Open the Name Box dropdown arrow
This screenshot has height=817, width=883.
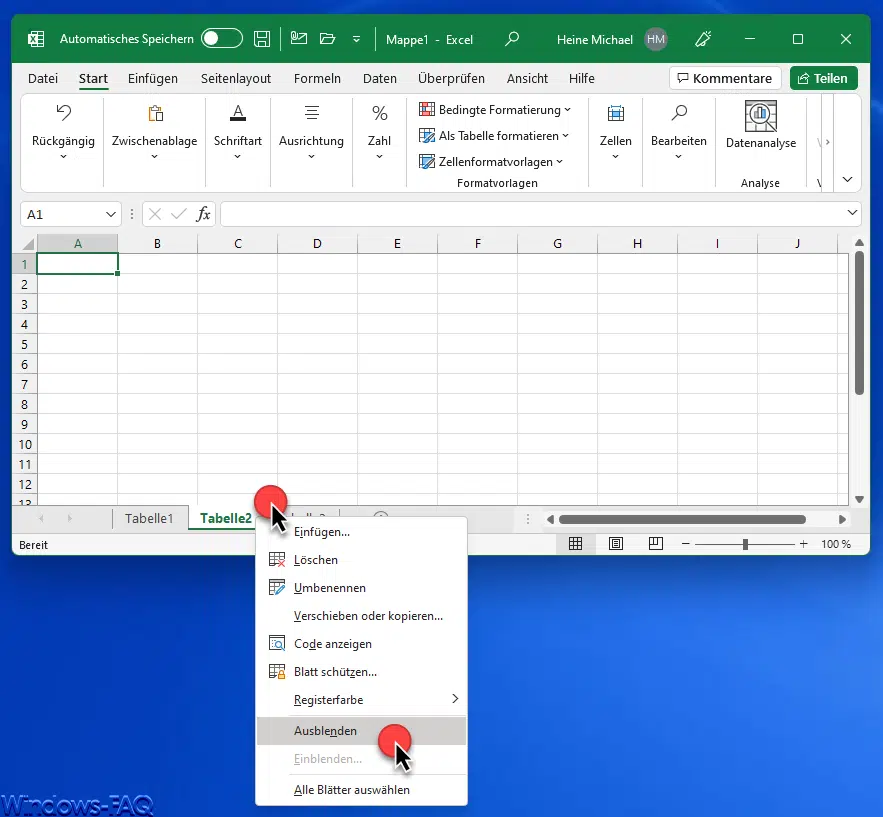click(x=111, y=214)
